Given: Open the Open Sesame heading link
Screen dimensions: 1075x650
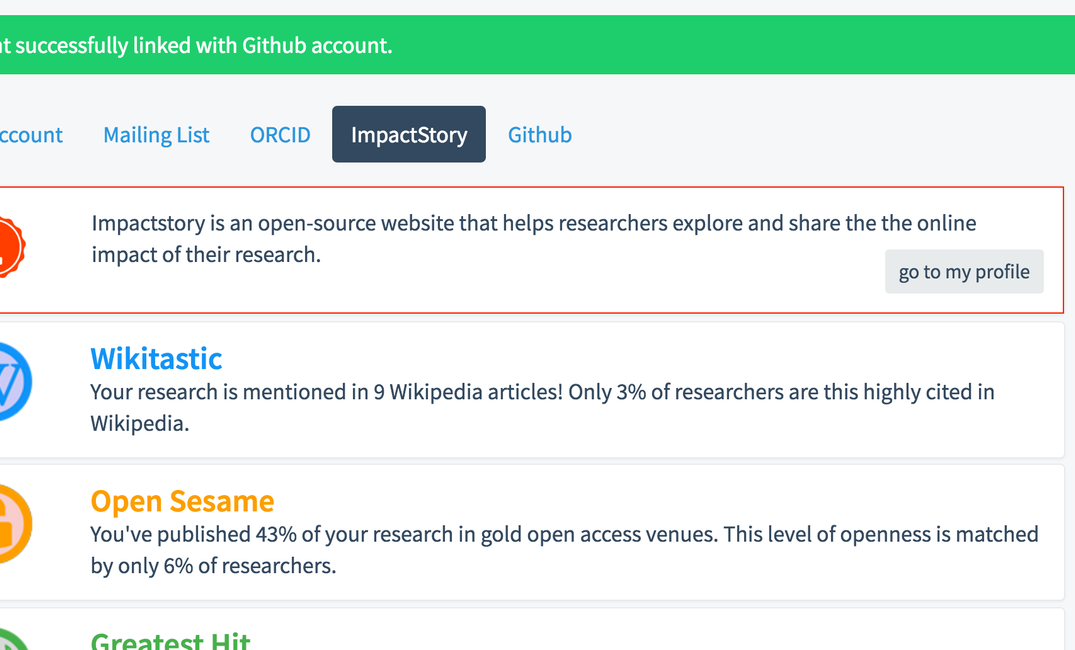Looking at the screenshot, I should pyautogui.click(x=182, y=501).
